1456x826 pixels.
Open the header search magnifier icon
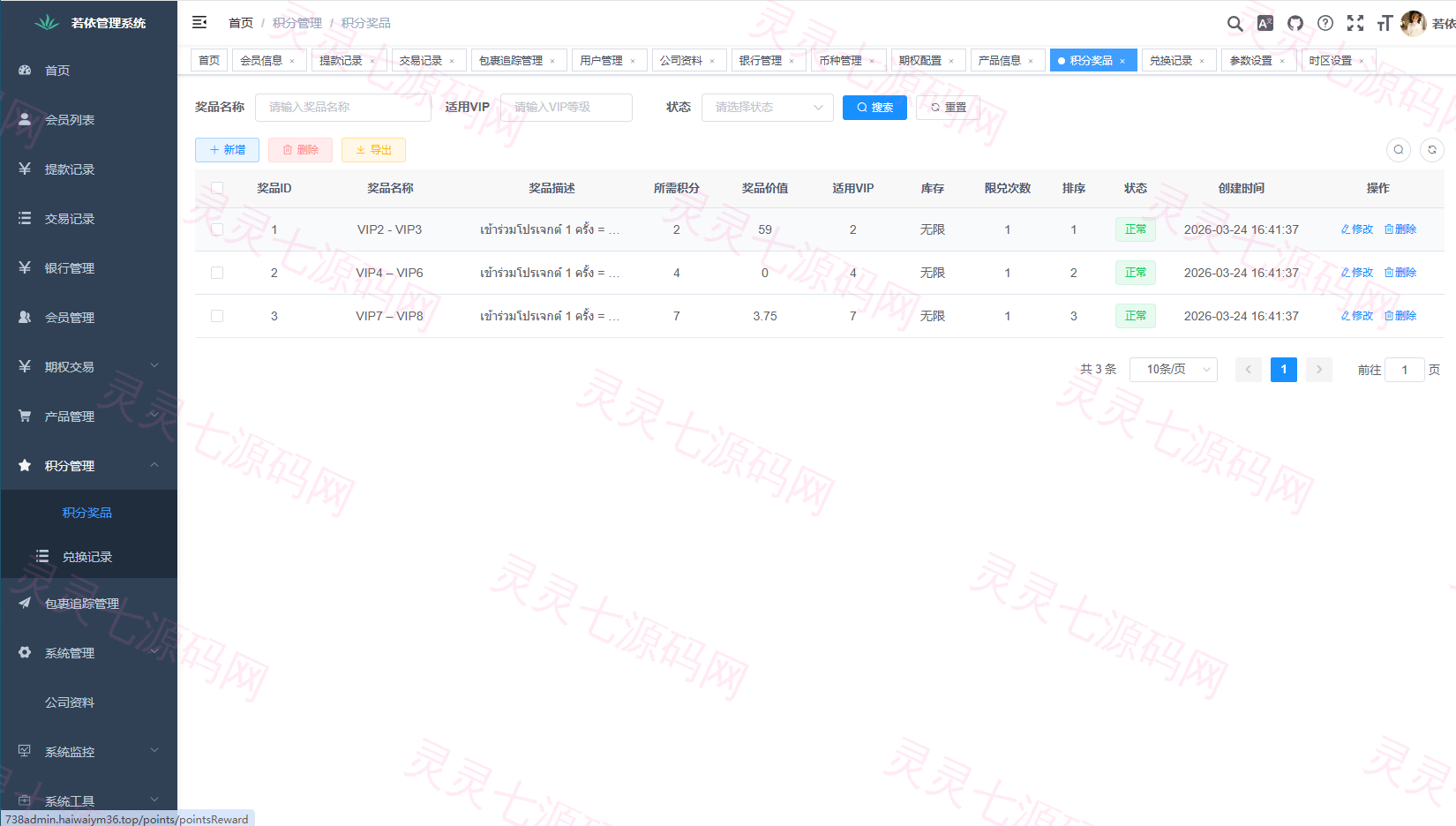tap(1235, 24)
